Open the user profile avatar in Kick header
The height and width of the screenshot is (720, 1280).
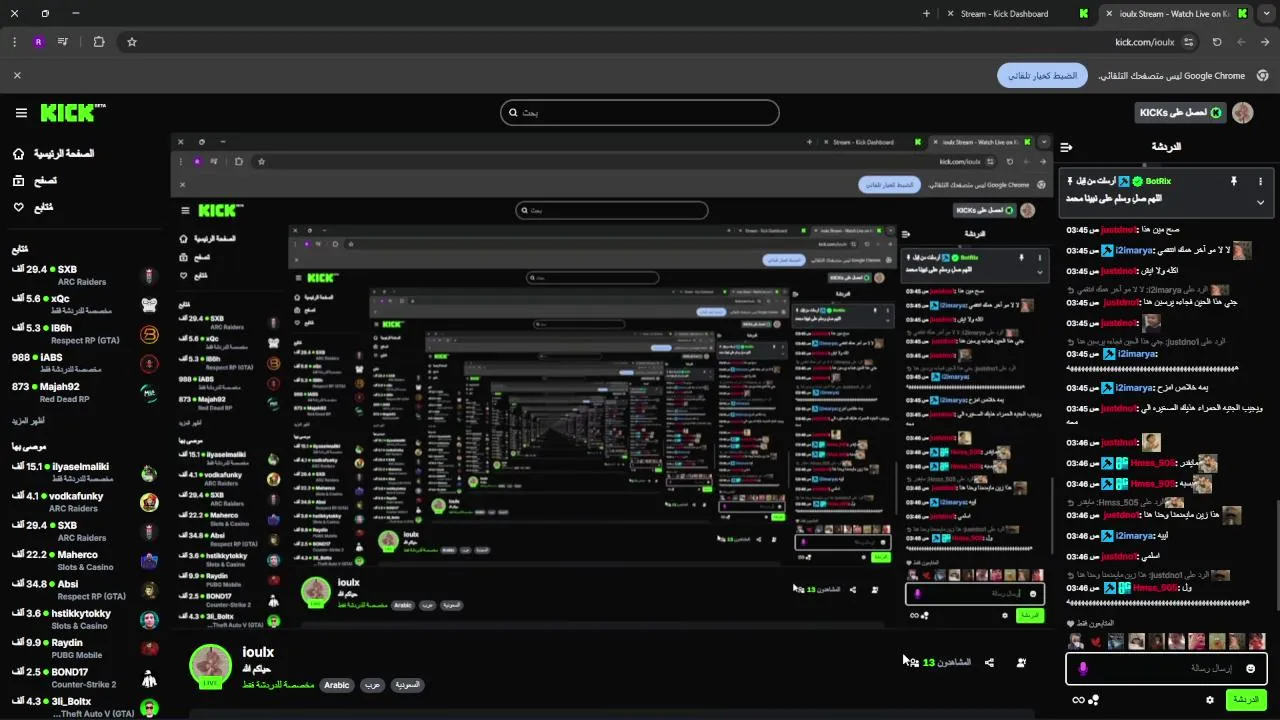tap(1243, 113)
